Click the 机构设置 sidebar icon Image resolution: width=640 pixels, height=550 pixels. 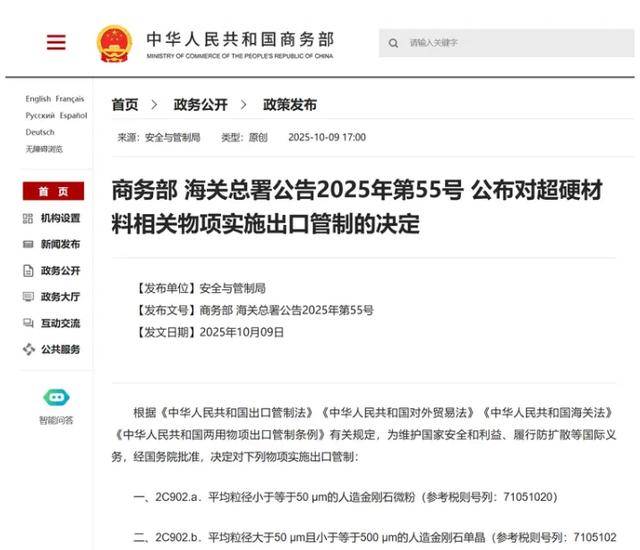click(x=28, y=218)
